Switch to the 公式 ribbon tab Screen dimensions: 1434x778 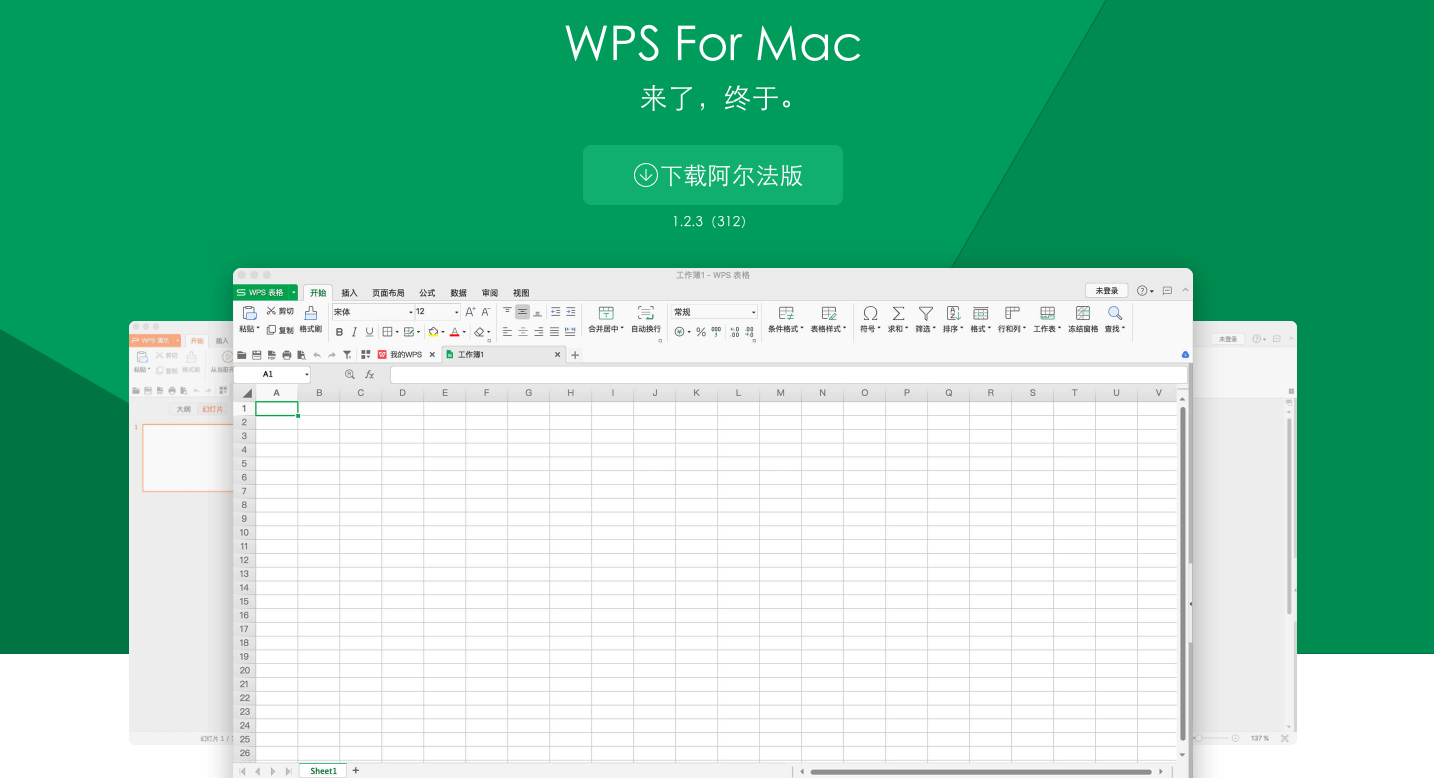427,293
